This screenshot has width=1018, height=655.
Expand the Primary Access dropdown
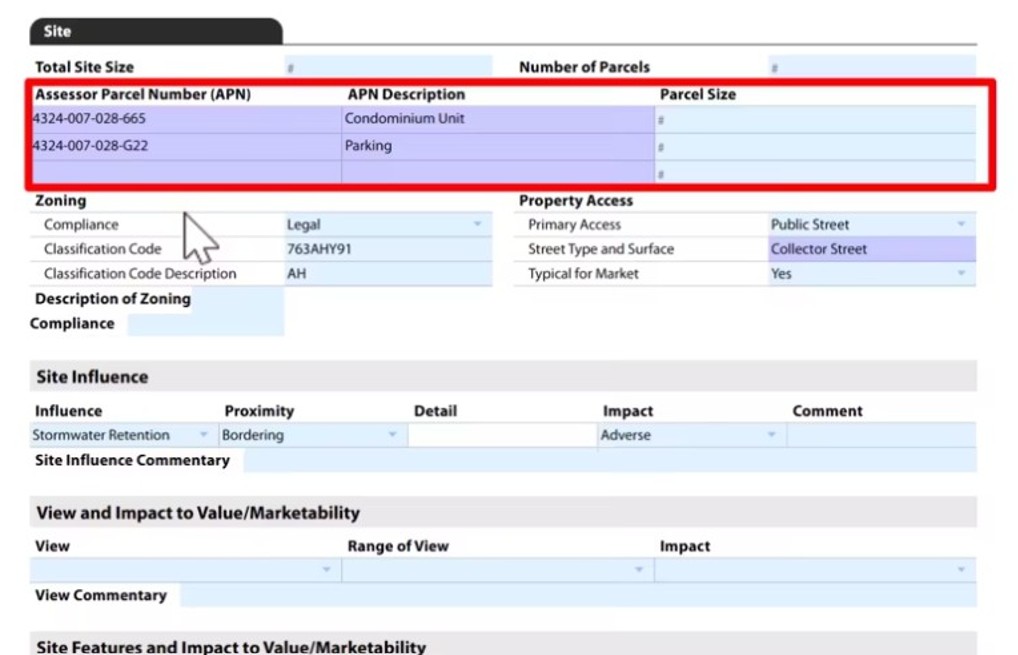[x=961, y=225]
